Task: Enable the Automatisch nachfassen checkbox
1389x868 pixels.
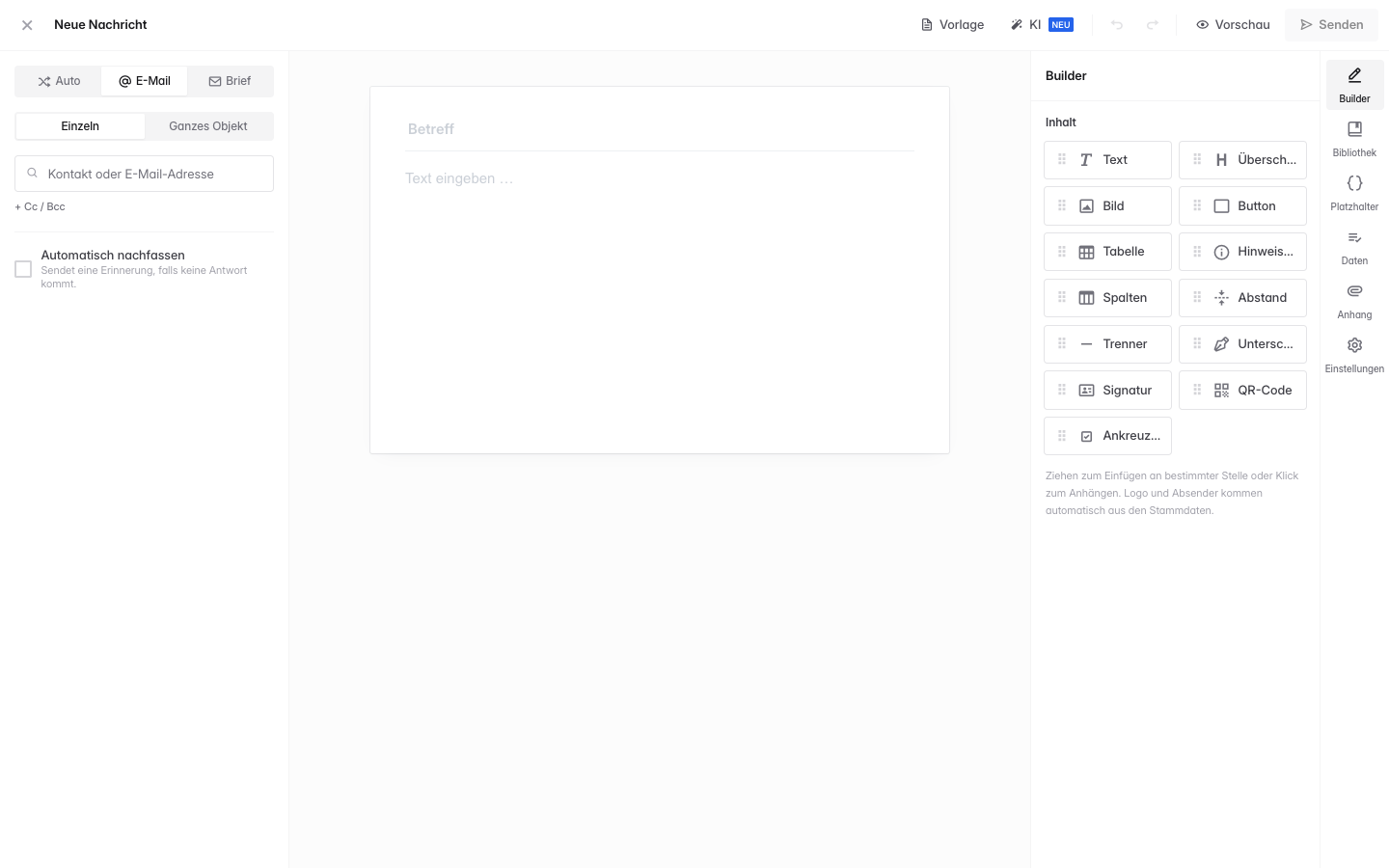Action: (23, 269)
